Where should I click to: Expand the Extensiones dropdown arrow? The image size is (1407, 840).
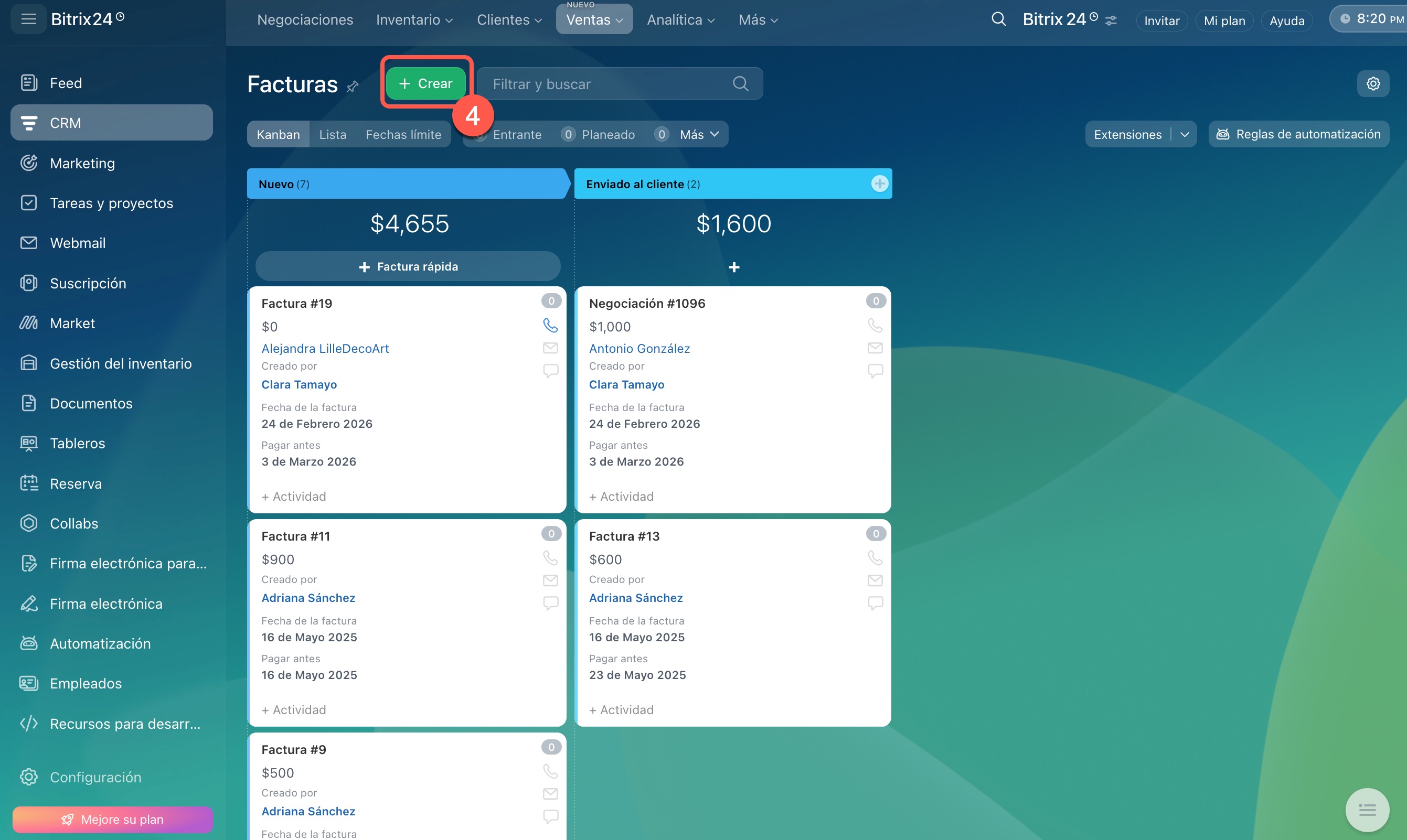pyautogui.click(x=1184, y=135)
